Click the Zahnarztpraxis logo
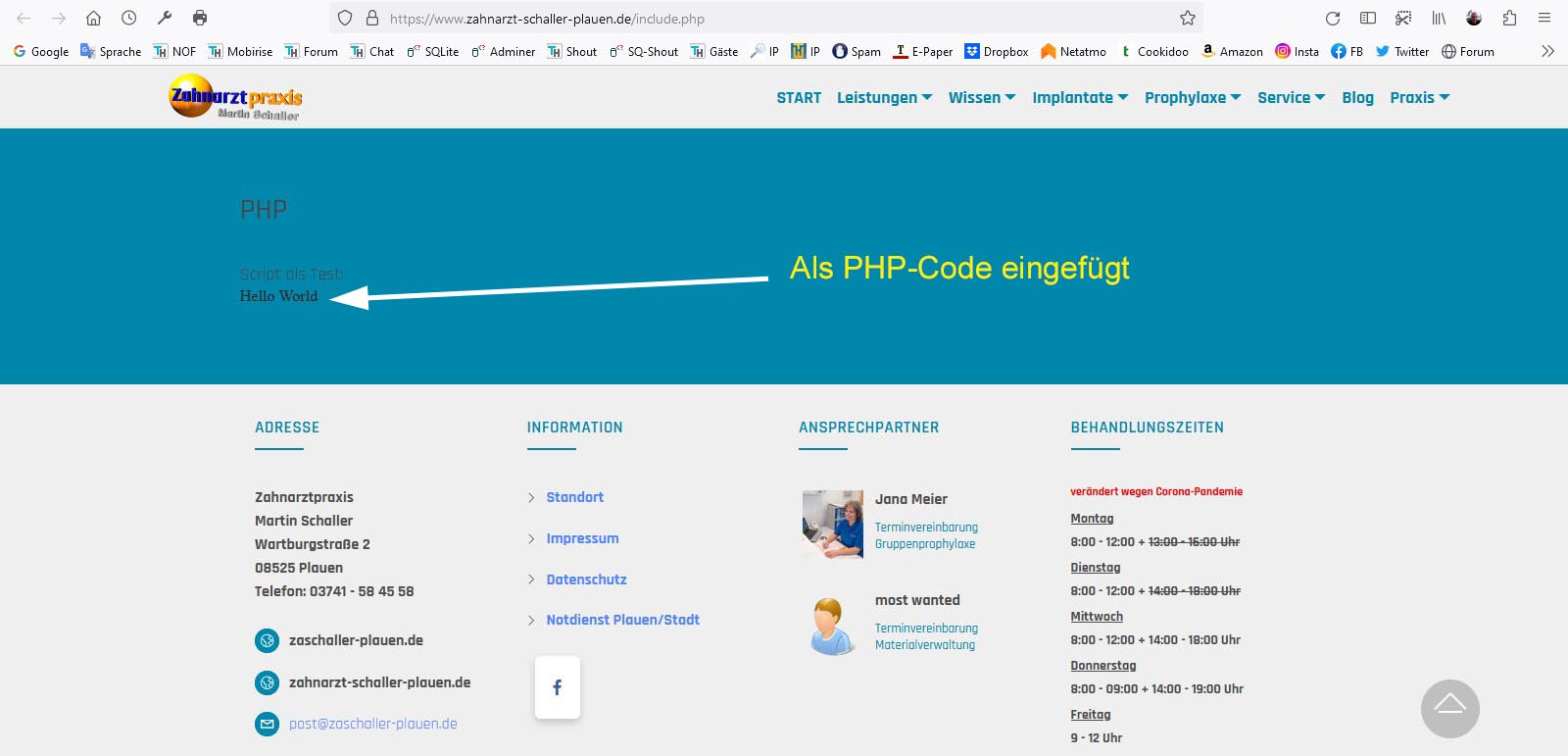Viewport: 1568px width, 756px height. pos(235,97)
